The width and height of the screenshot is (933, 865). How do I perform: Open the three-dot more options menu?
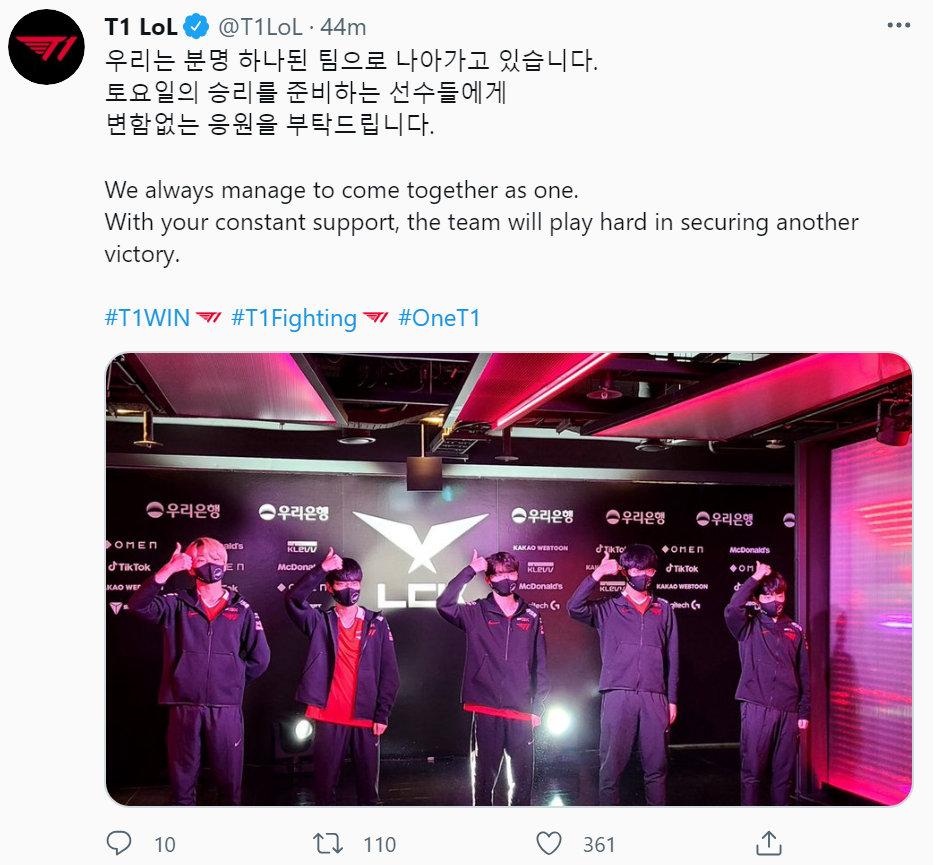point(898,25)
